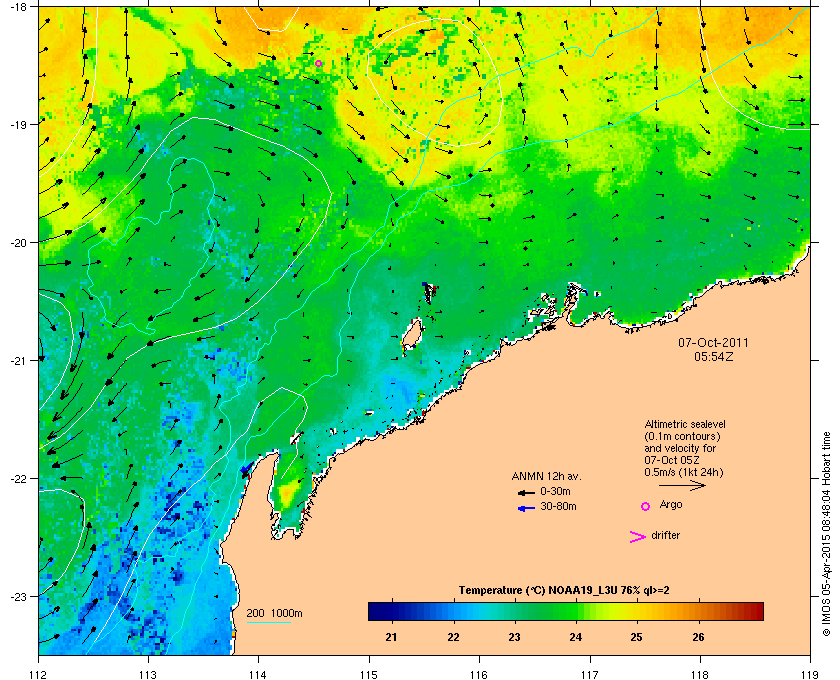Click the latitude axis label -19

(x=18, y=124)
